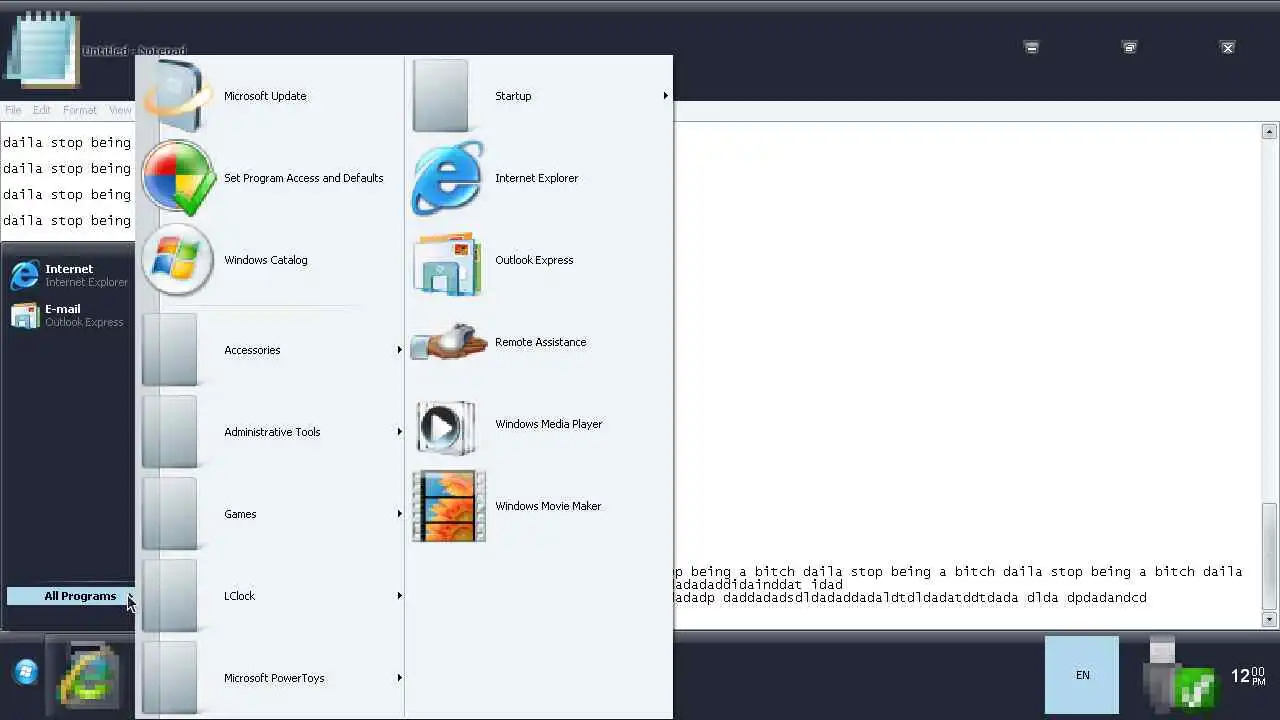This screenshot has width=1280, height=720.
Task: Select the Games folder icon
Action: tap(170, 514)
